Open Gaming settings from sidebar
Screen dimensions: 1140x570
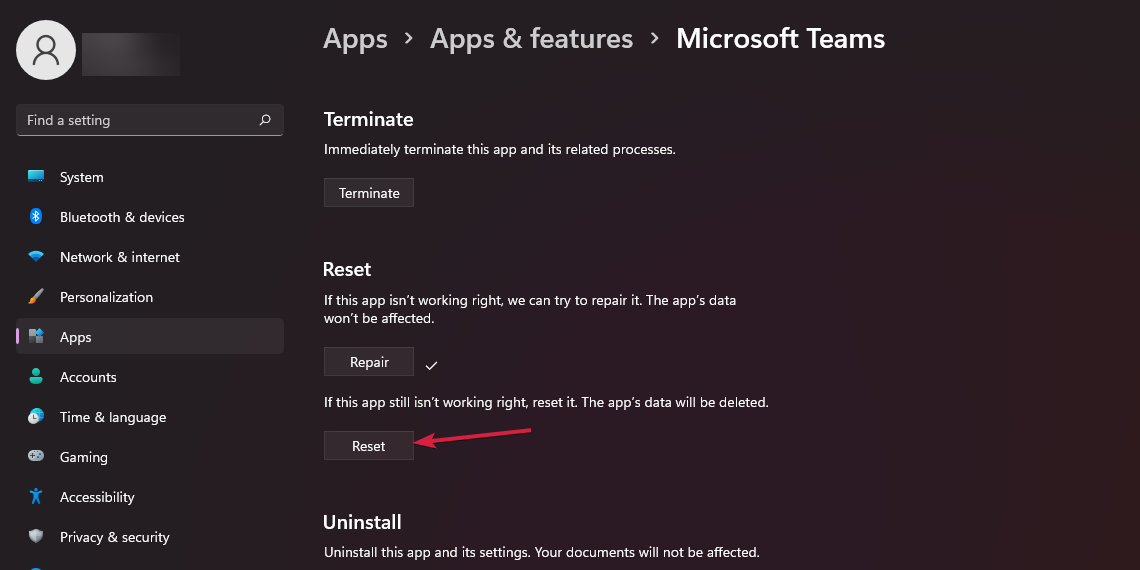(84, 457)
